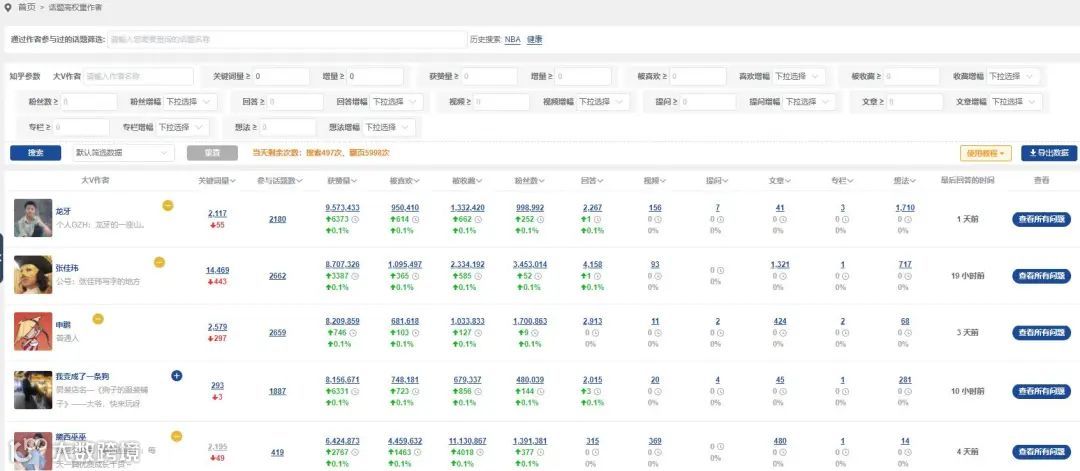Open the 专栏增幅 dropdown
The height and width of the screenshot is (471, 1080).
coord(183,127)
